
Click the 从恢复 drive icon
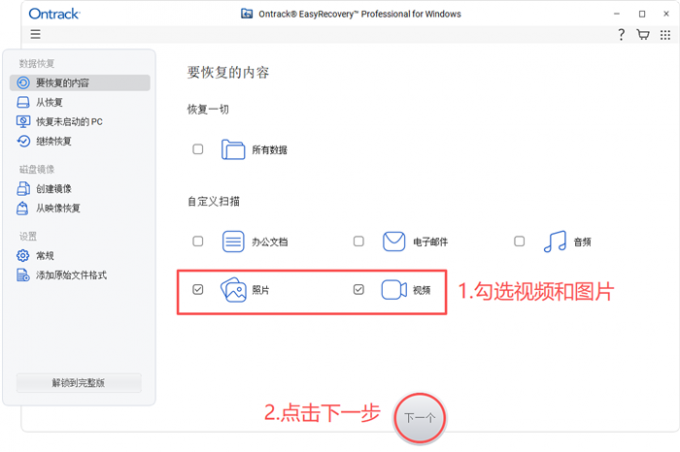(x=23, y=102)
